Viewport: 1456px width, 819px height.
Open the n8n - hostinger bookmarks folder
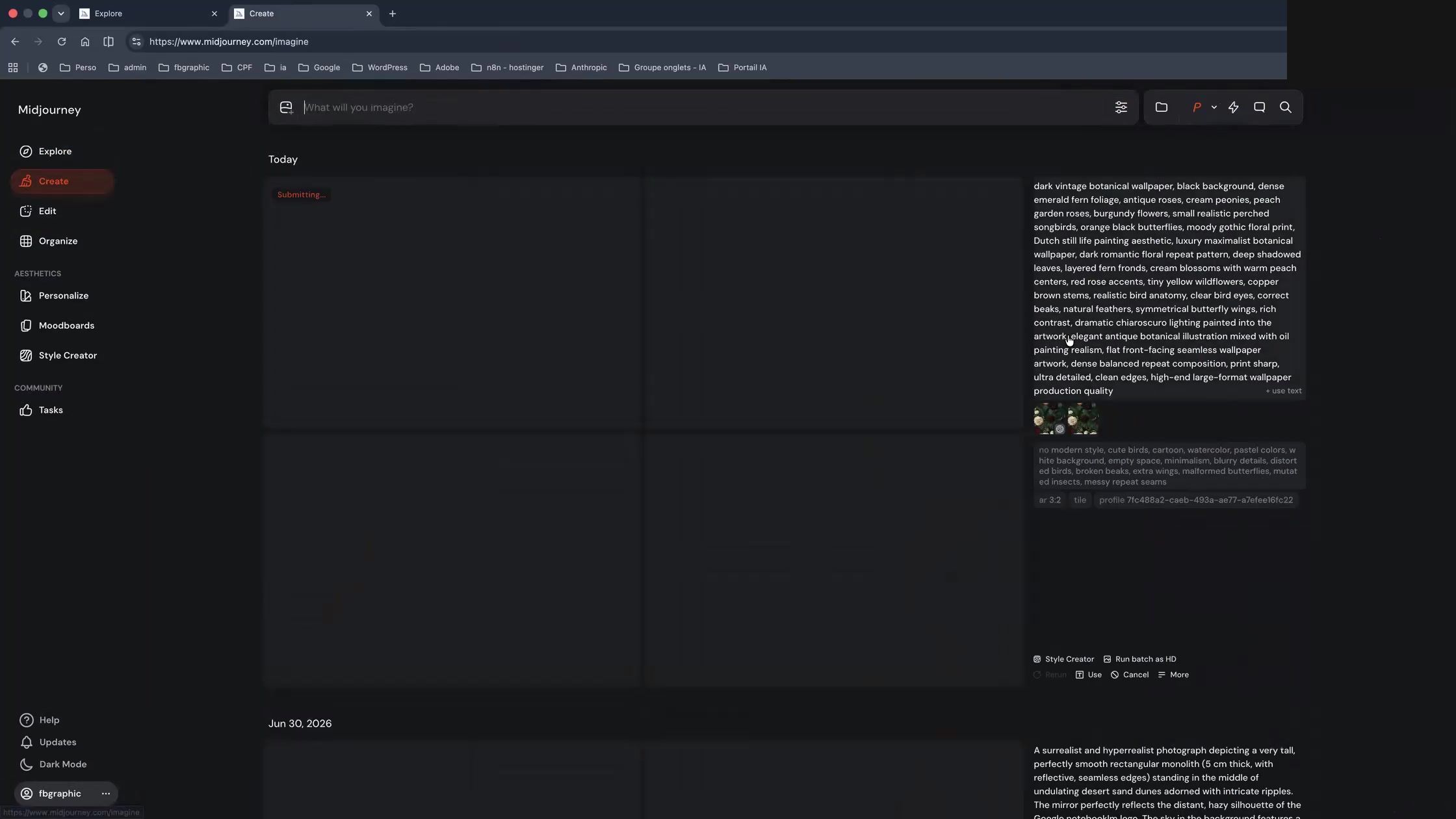[x=508, y=68]
